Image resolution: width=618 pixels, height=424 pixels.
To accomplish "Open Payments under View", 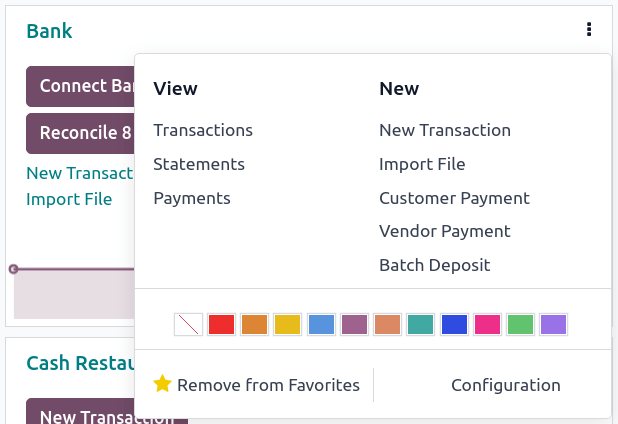I will [x=192, y=198].
